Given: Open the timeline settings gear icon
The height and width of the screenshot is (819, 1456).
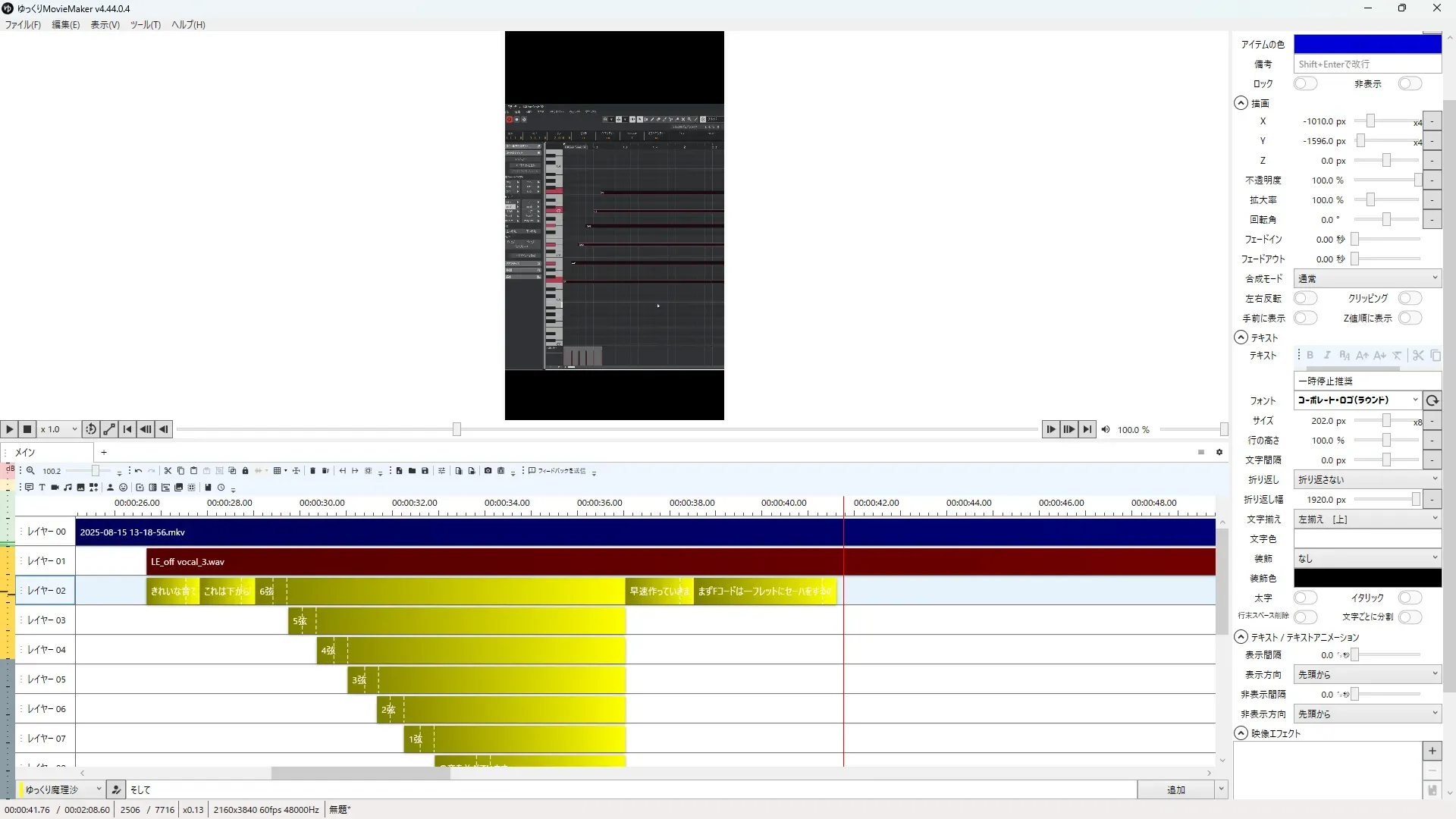Looking at the screenshot, I should tap(1219, 452).
